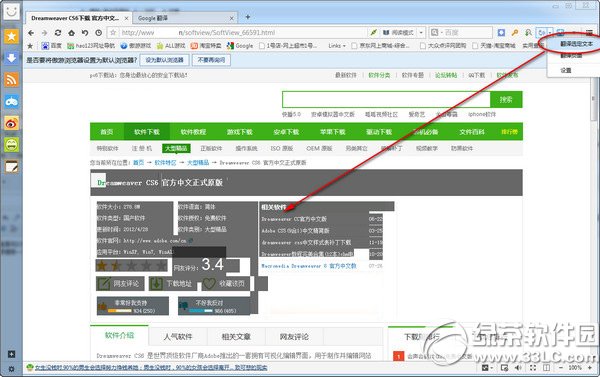Open the 苹果下载 navigation menu item

coord(333,132)
